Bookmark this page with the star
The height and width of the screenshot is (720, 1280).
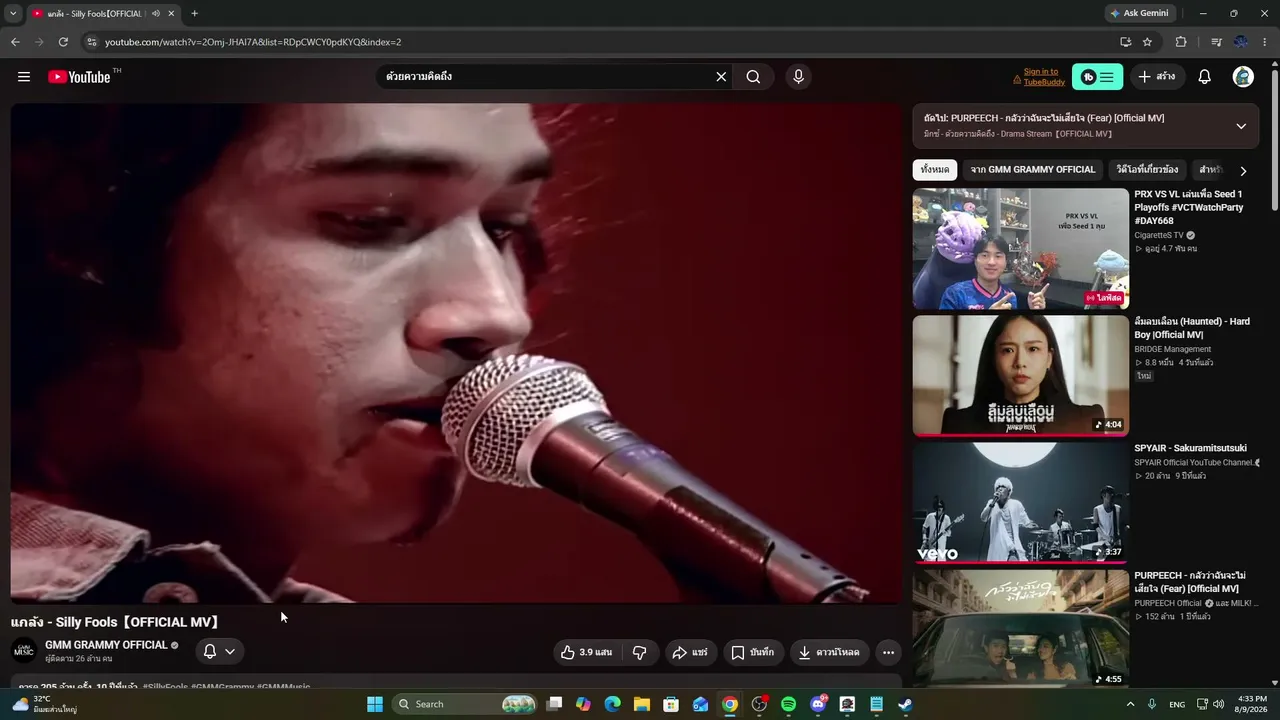tap(1147, 42)
